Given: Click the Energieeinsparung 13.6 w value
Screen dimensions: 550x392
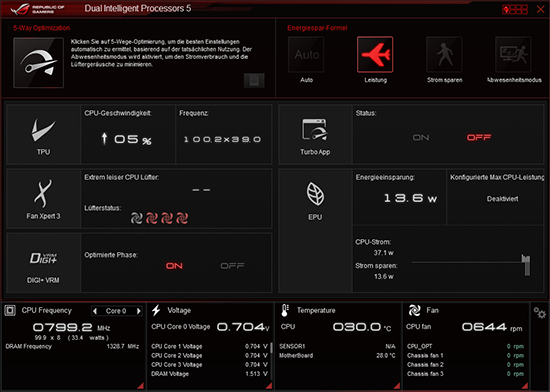Looking at the screenshot, I should click(x=410, y=198).
